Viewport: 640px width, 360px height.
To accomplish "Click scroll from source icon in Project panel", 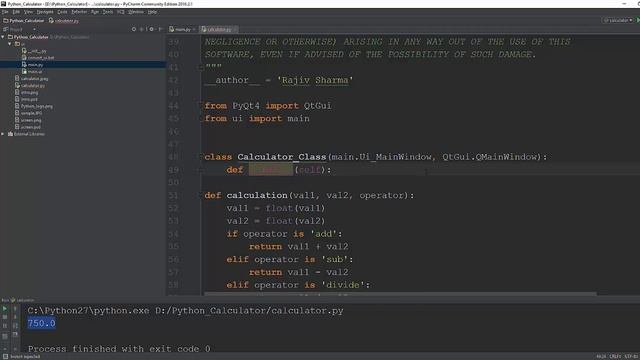I will click(x=134, y=29).
